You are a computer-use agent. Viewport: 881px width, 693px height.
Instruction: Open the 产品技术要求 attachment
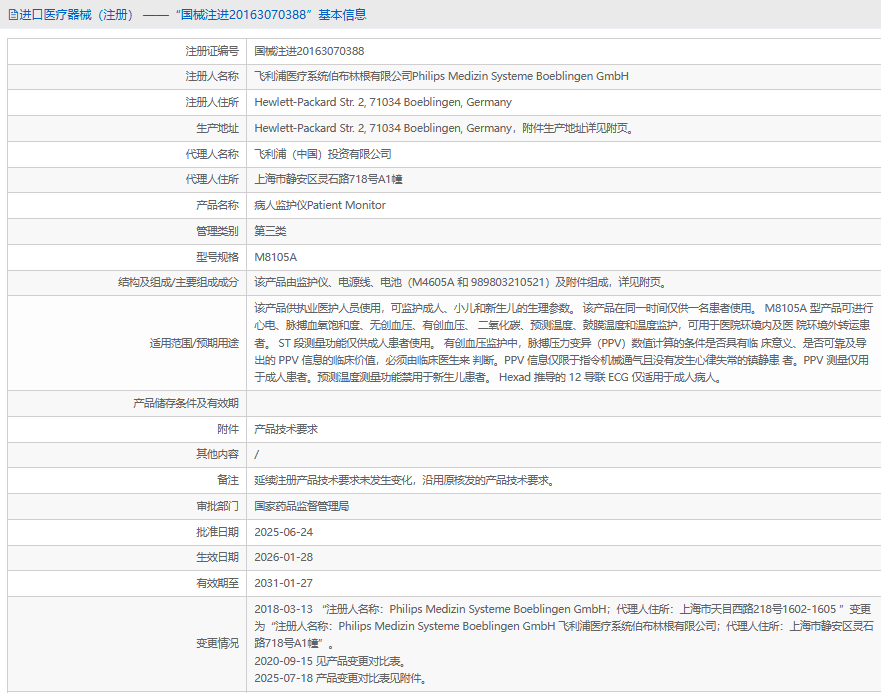click(286, 429)
